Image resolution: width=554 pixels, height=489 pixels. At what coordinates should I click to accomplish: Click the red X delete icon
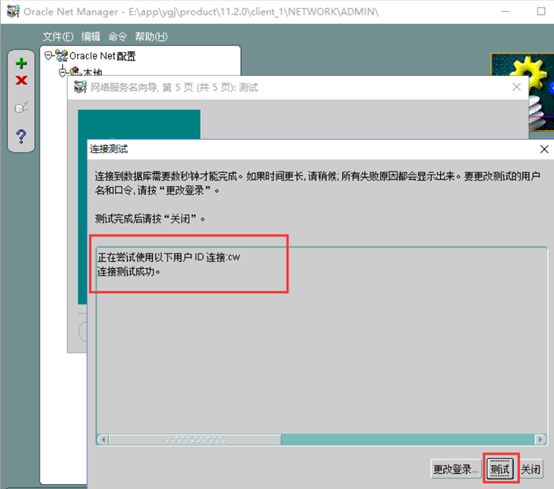tap(21, 80)
